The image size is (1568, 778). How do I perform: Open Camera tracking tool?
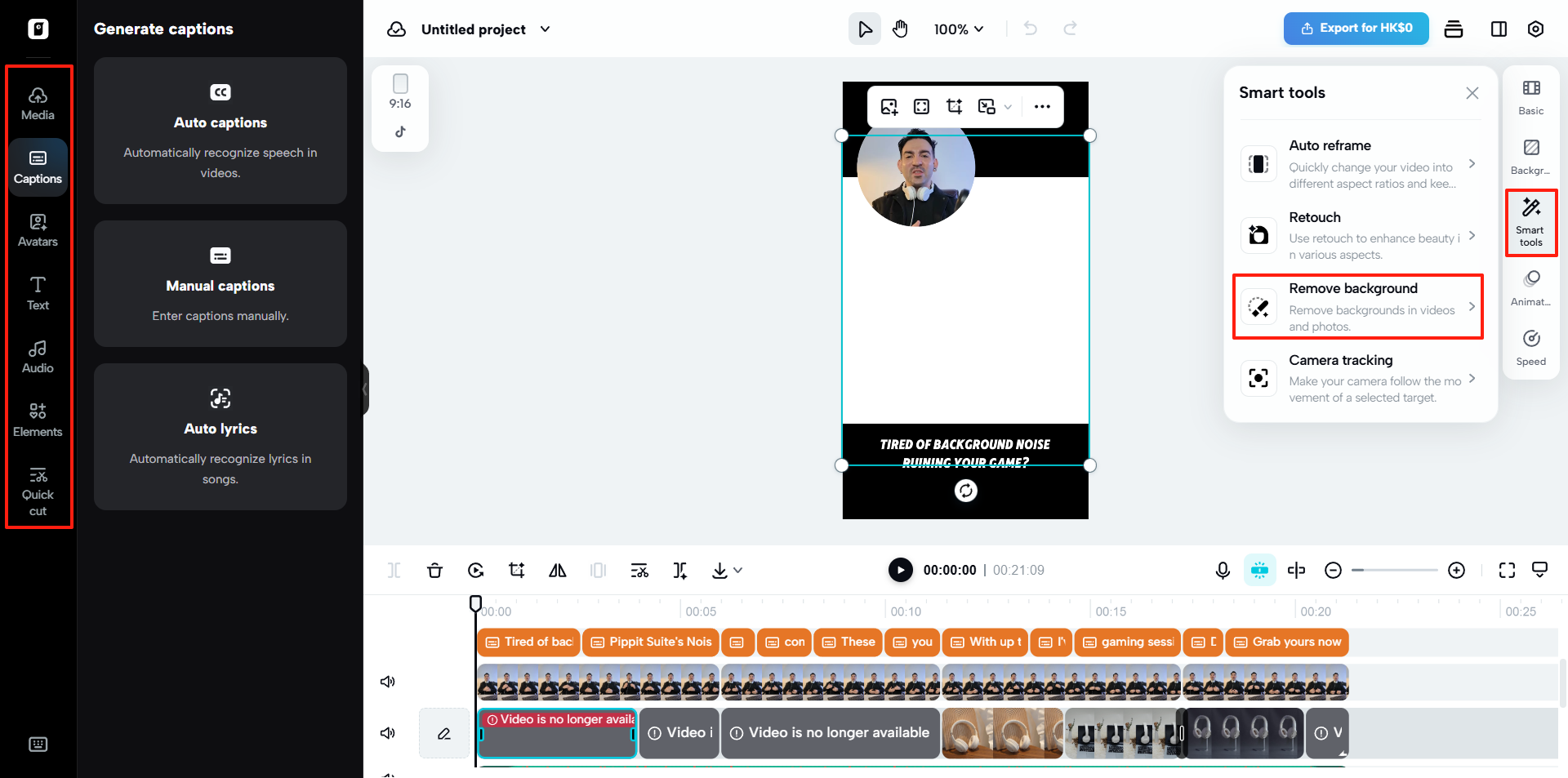pos(1361,378)
